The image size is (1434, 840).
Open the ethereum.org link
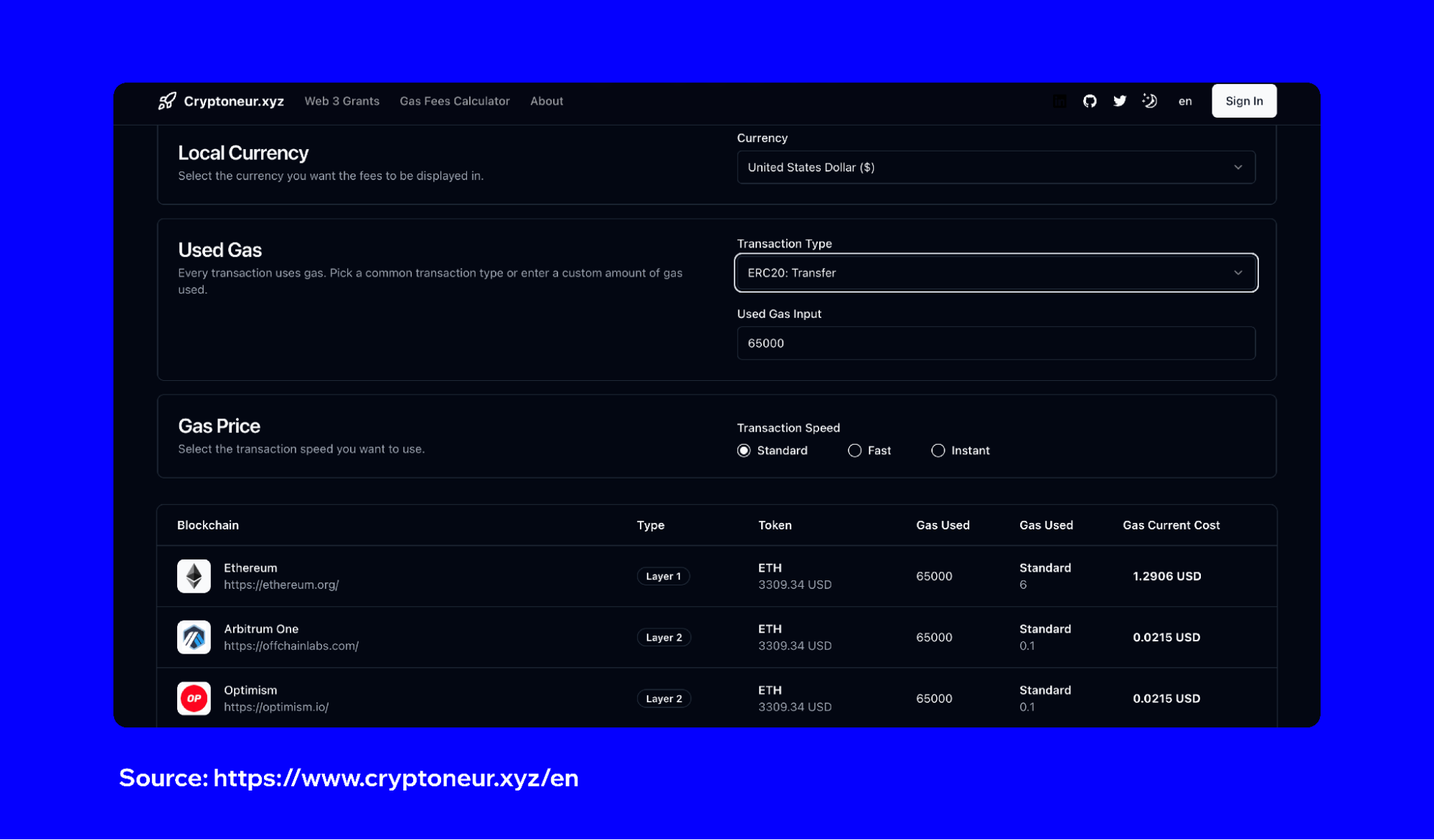281,585
